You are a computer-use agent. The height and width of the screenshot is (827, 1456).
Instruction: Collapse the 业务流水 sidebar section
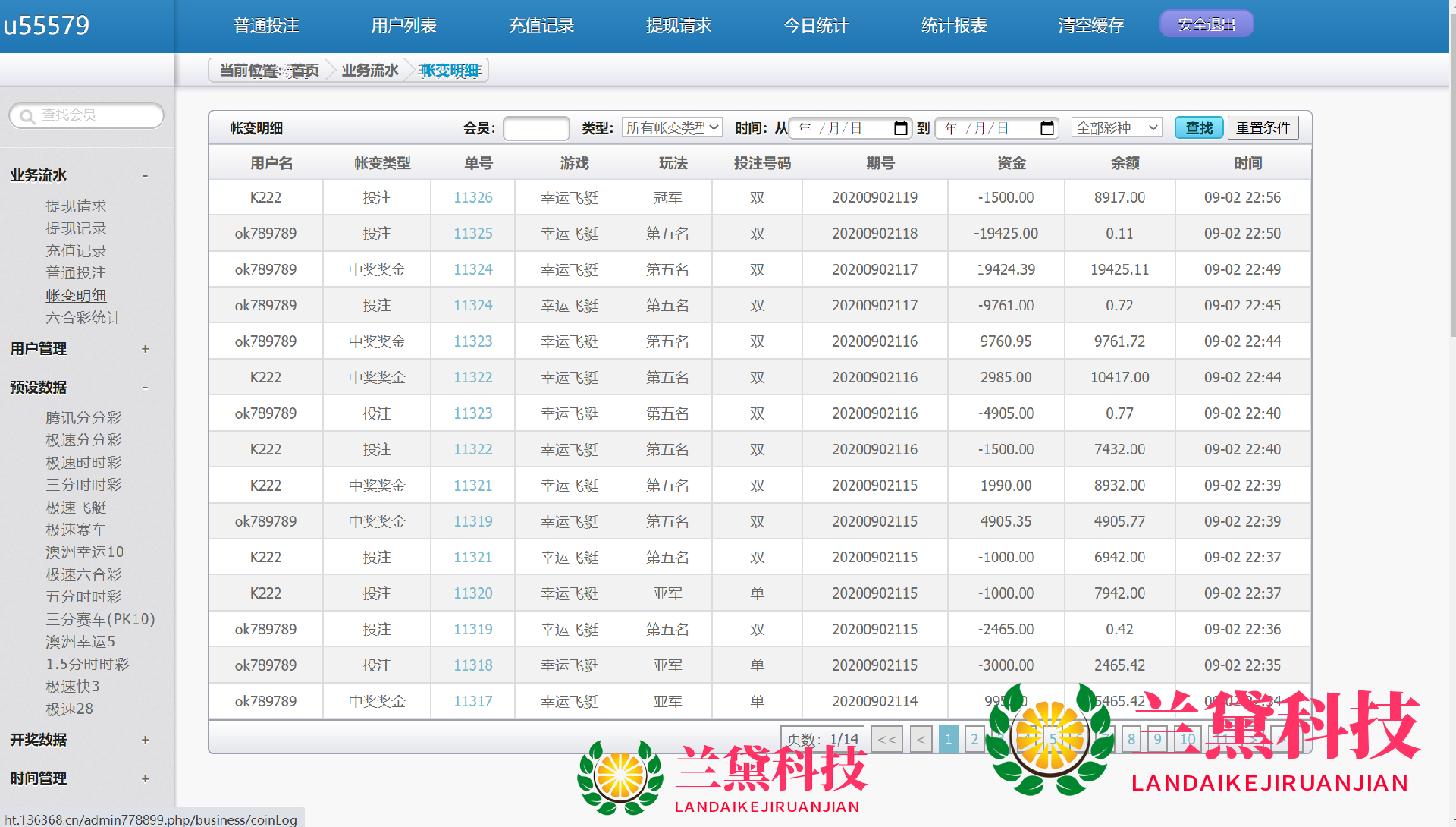pos(145,176)
